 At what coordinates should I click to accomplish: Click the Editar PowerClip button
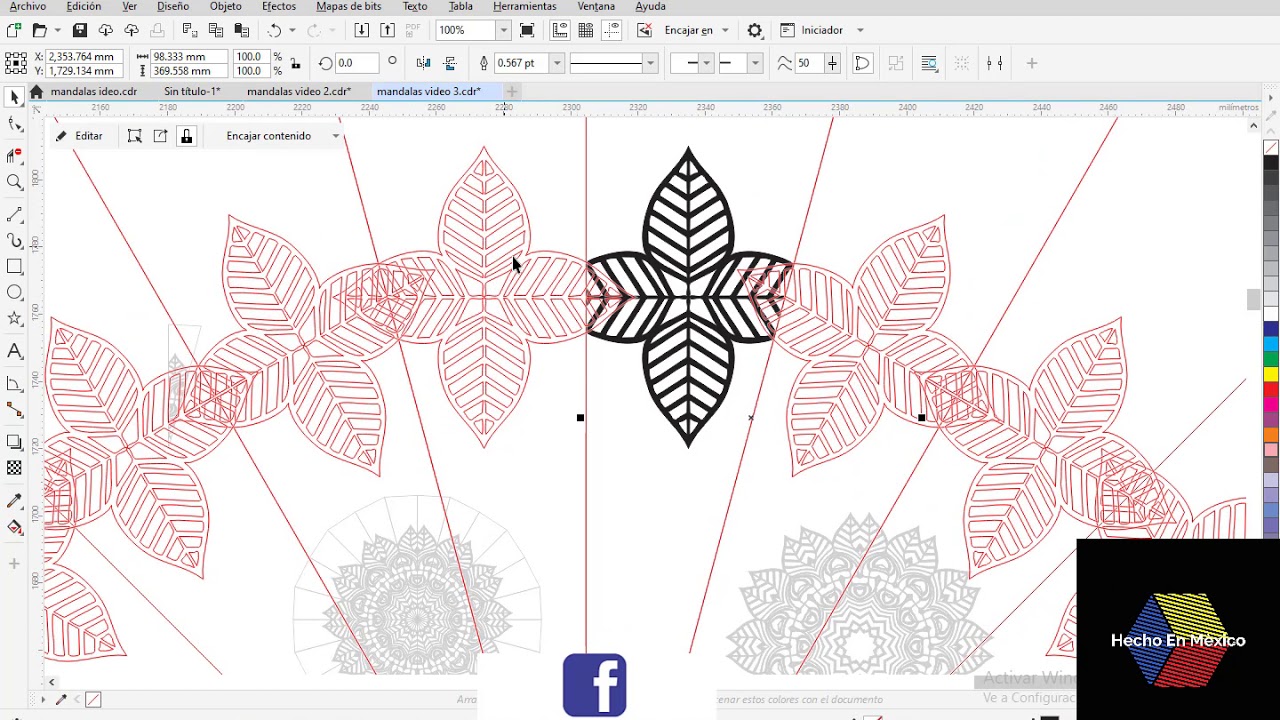pyautogui.click(x=79, y=136)
